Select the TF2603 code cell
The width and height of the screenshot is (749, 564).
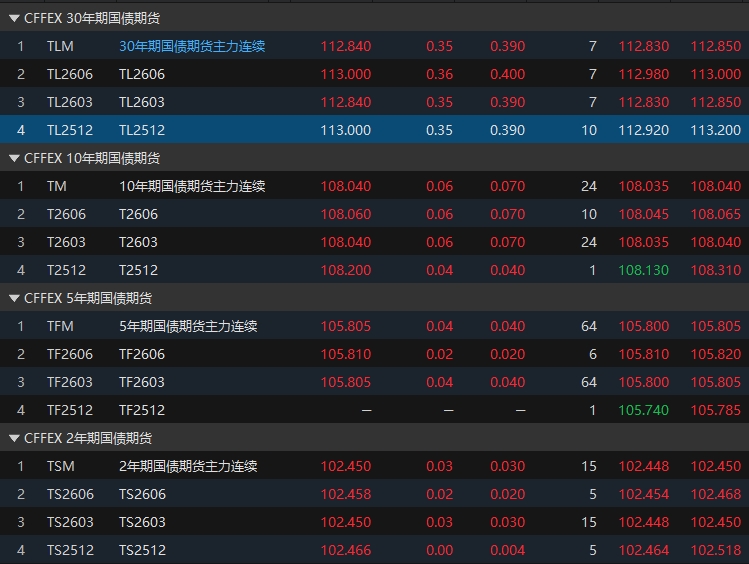(x=70, y=382)
